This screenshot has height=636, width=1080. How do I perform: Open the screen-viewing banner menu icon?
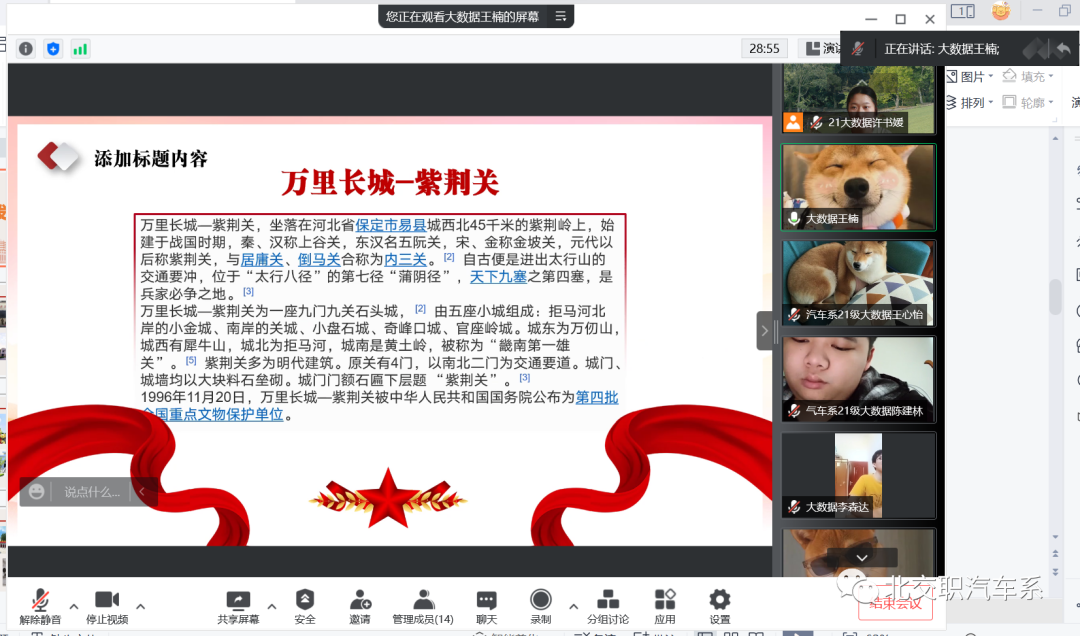coord(561,16)
